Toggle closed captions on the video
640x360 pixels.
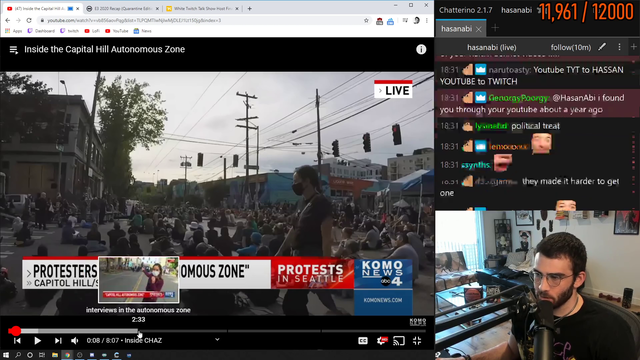point(362,340)
